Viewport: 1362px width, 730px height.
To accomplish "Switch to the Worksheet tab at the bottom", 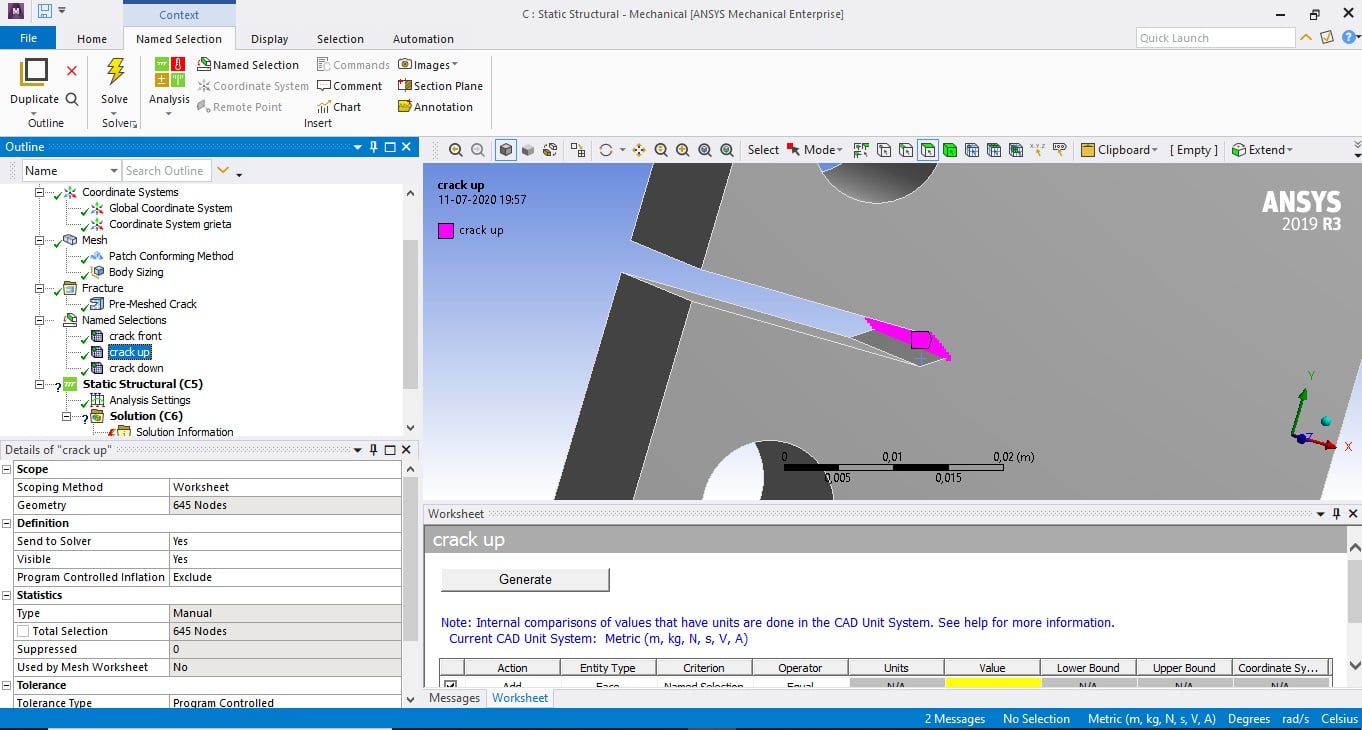I will click(x=520, y=698).
